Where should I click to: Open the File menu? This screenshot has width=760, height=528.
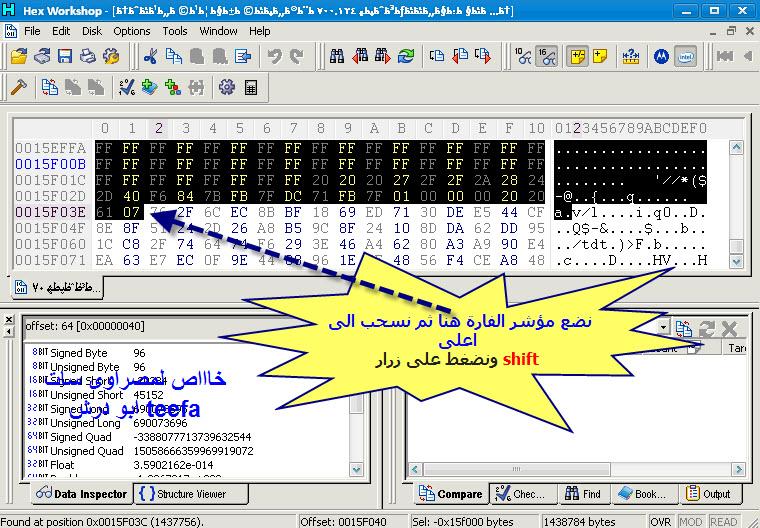click(32, 31)
